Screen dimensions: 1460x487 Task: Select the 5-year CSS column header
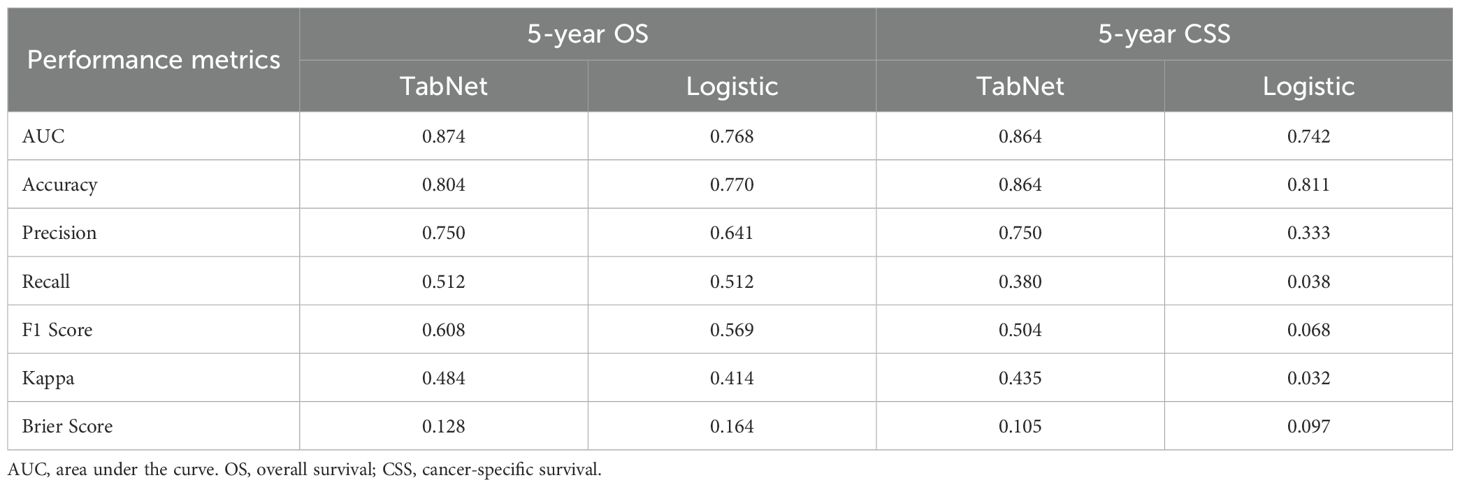(x=1164, y=34)
